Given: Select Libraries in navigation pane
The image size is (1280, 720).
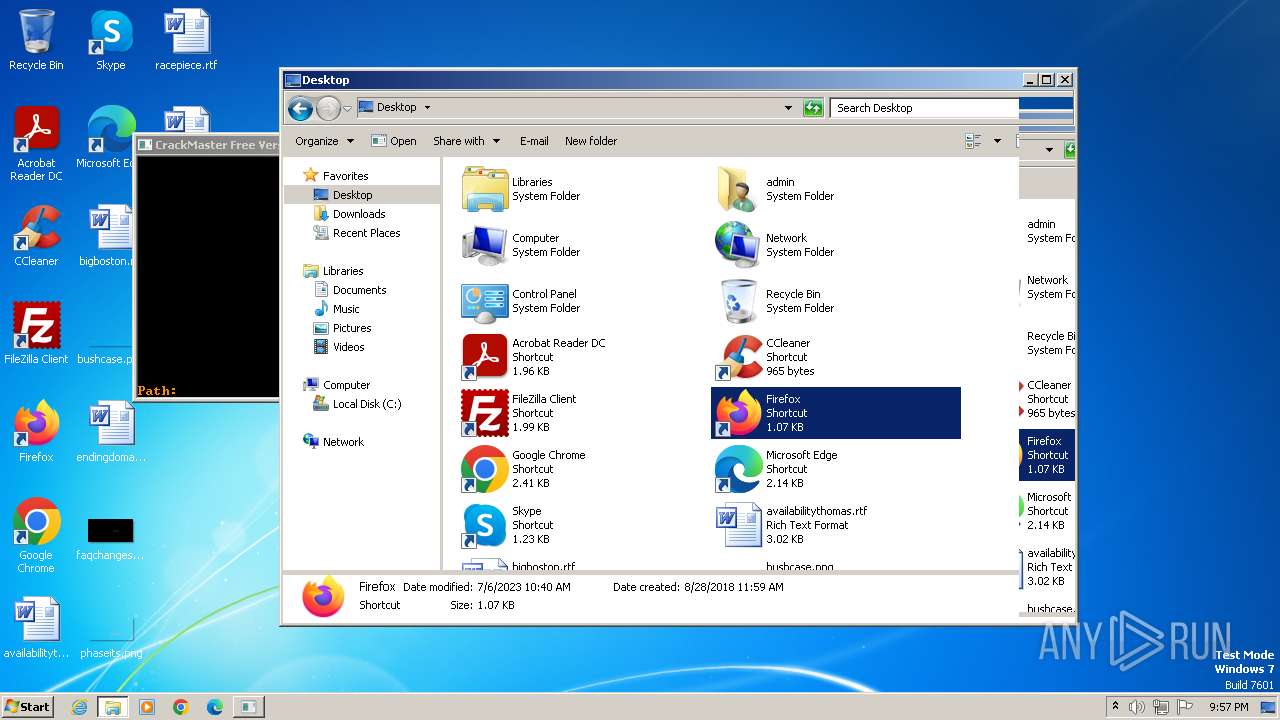Looking at the screenshot, I should point(333,271).
